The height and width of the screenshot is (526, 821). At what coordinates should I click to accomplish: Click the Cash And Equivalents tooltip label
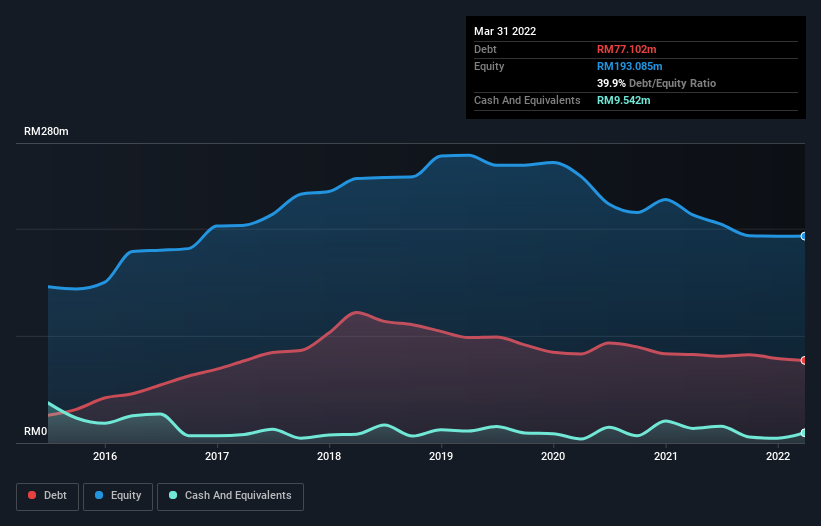[x=527, y=100]
